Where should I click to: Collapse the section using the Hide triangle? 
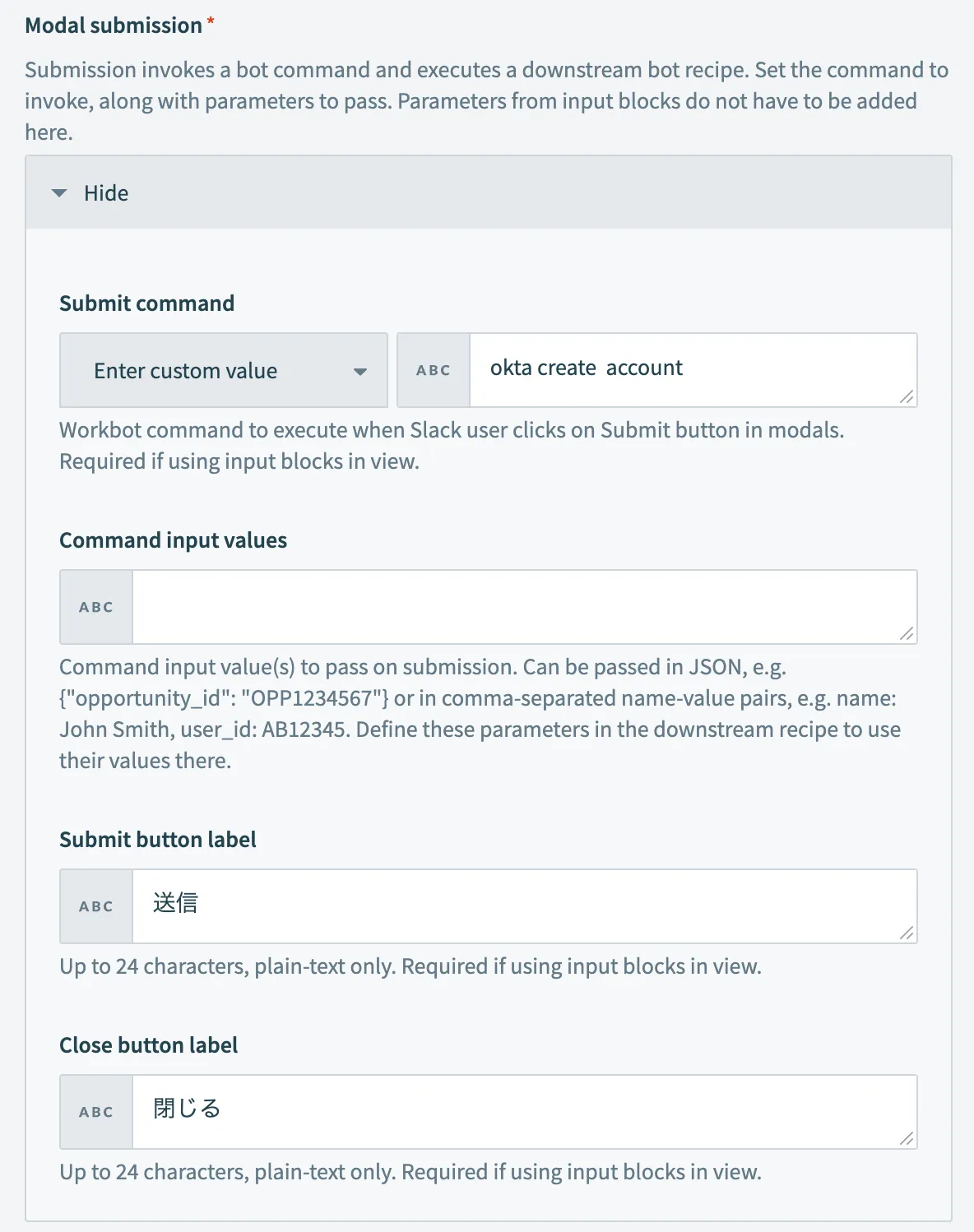(x=59, y=193)
